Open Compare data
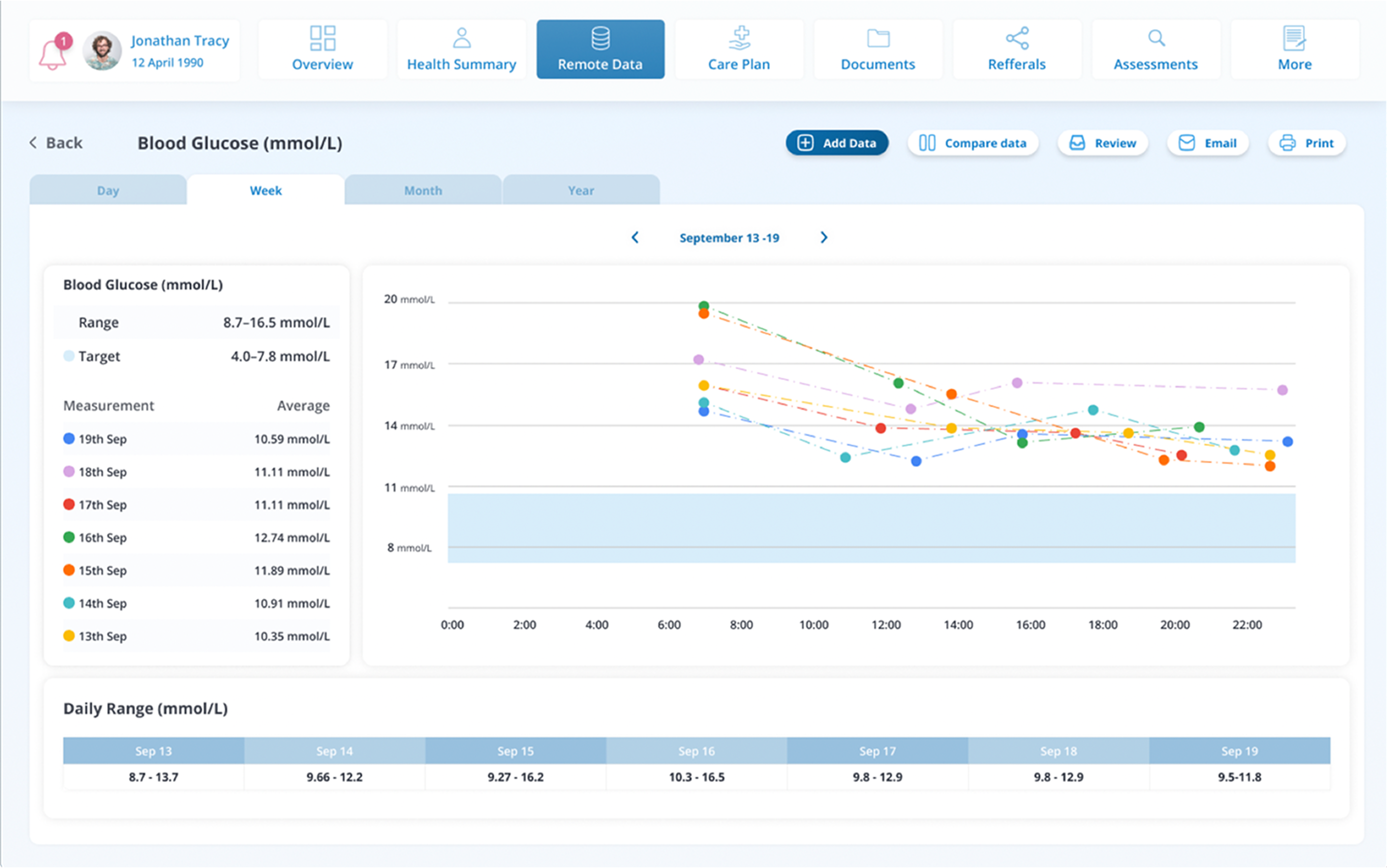Viewport: 1387px width, 868px height. click(973, 143)
